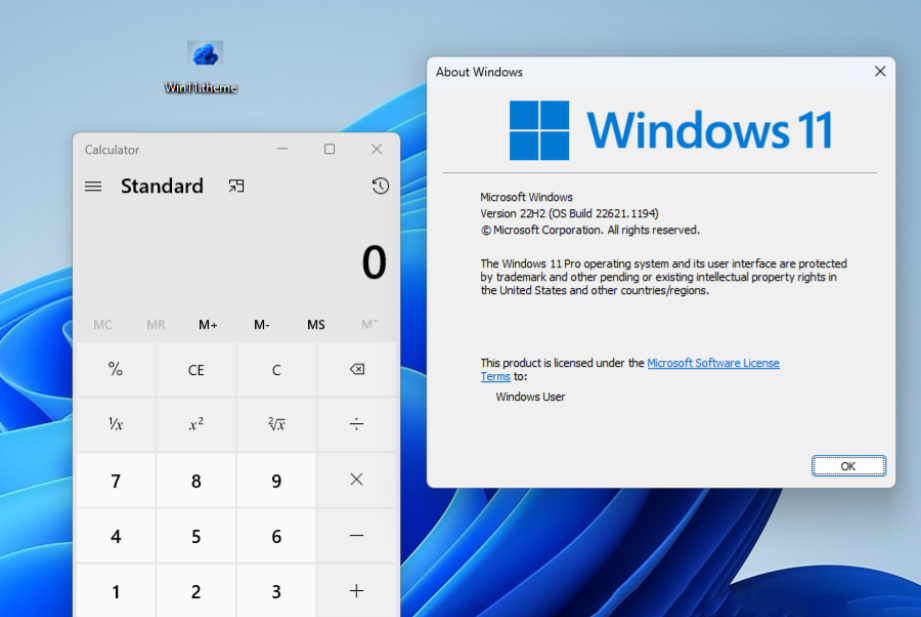The width and height of the screenshot is (921, 617).
Task: Toggle Keep on top in Calculator
Action: [236, 186]
